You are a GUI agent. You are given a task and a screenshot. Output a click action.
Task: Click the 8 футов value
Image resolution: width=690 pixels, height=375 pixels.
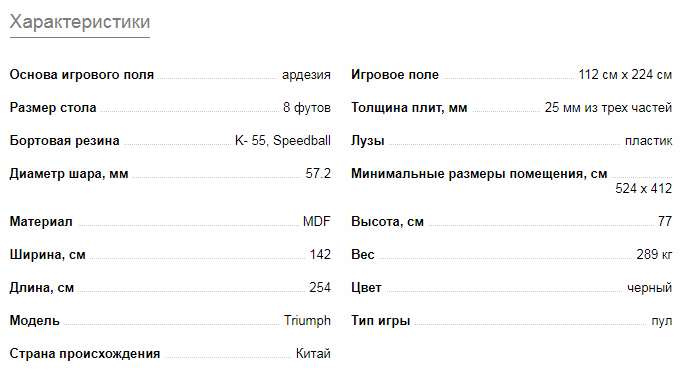(307, 108)
